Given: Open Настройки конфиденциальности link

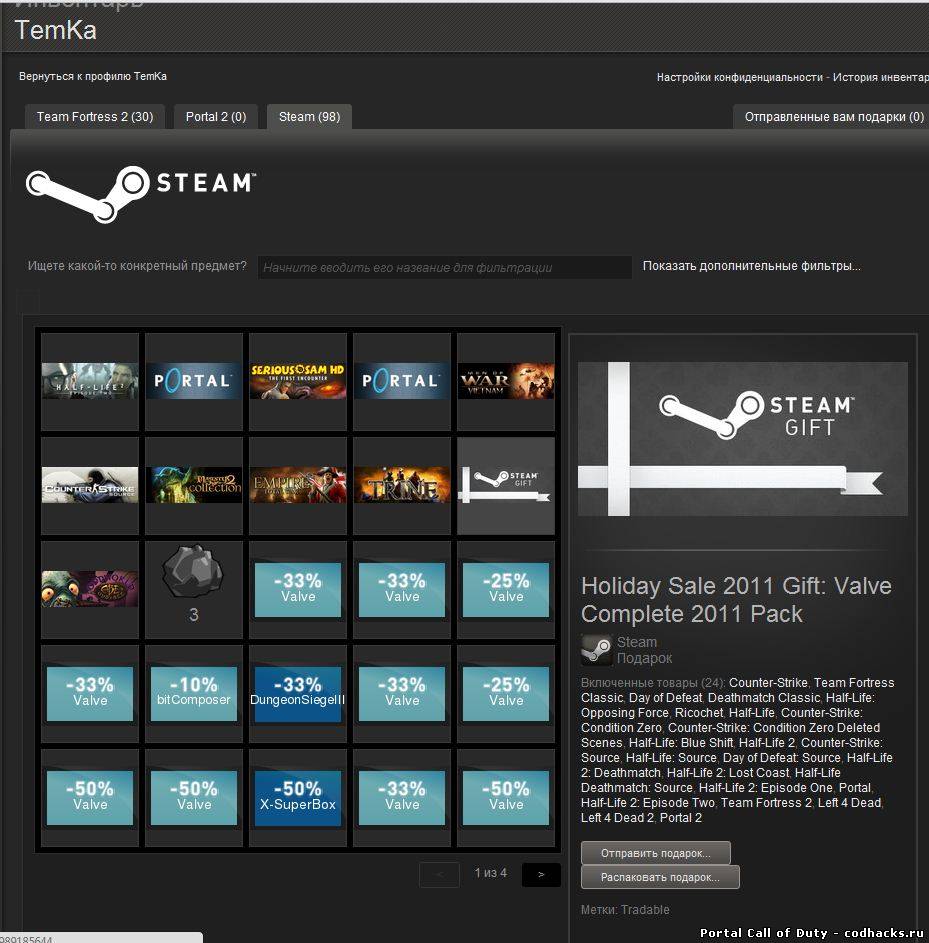Looking at the screenshot, I should (x=740, y=77).
